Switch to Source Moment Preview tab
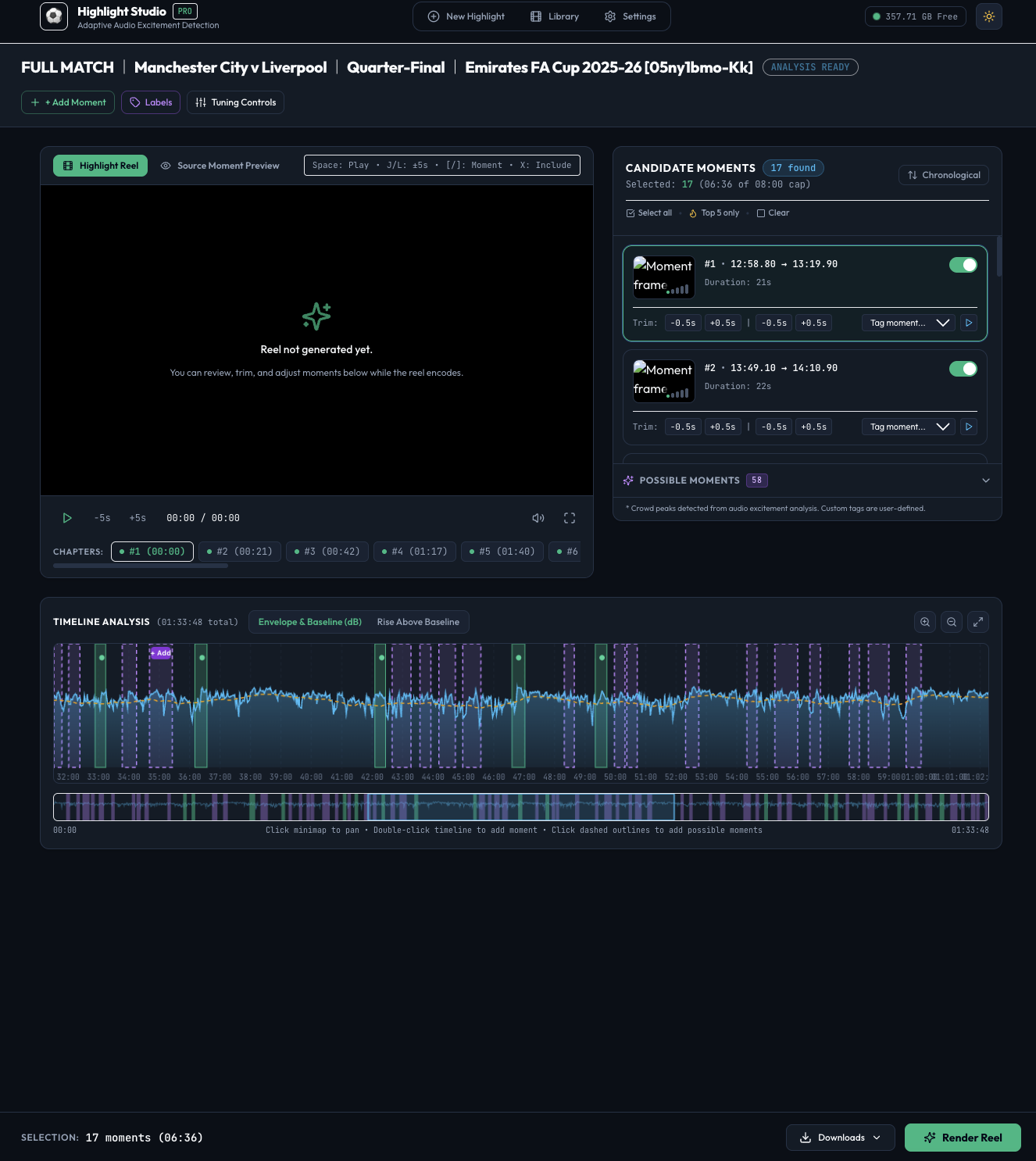The width and height of the screenshot is (1036, 1161). [220, 166]
